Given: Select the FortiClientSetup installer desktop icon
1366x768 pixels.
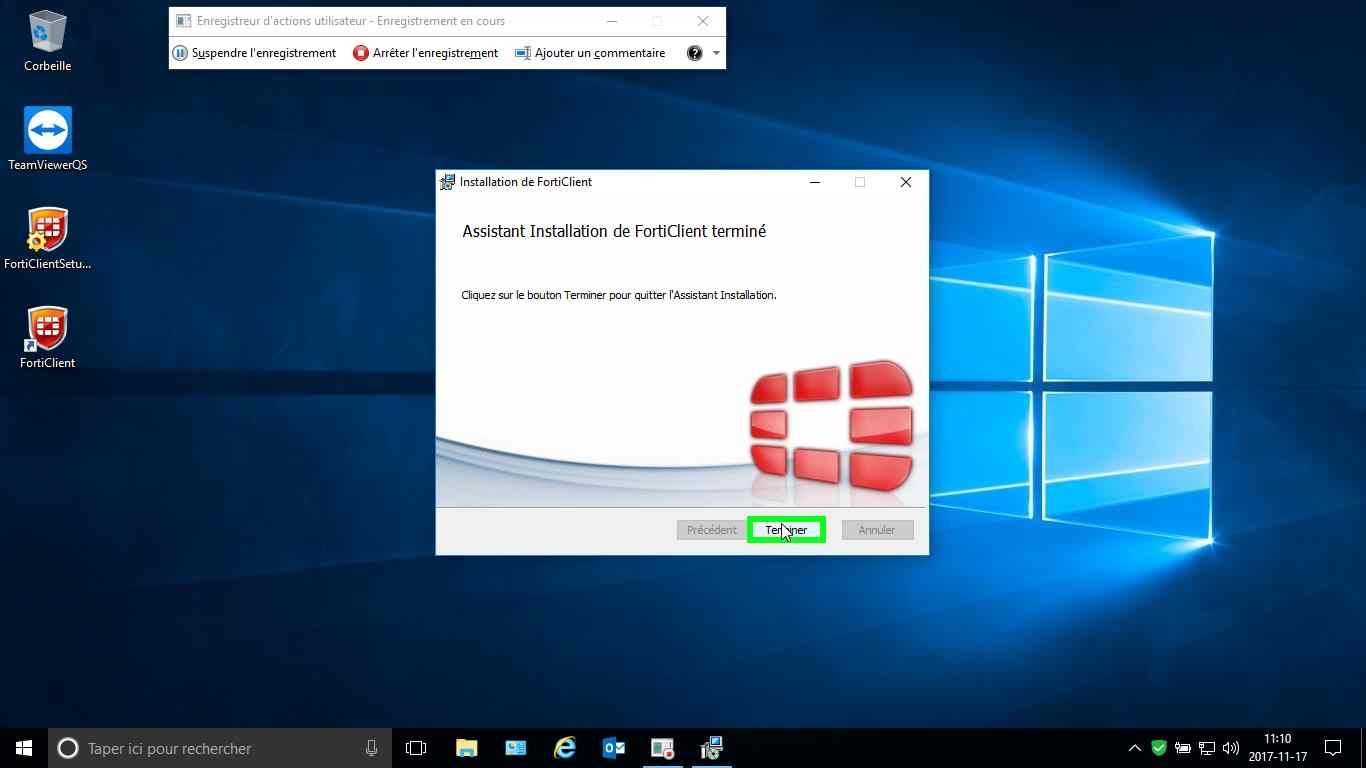Looking at the screenshot, I should pyautogui.click(x=47, y=238).
